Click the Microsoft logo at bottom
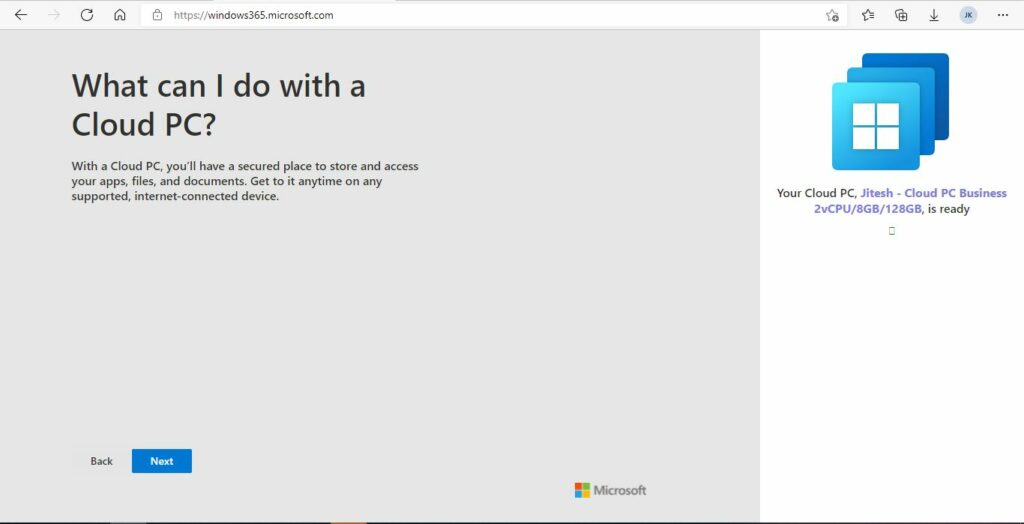This screenshot has height=524, width=1024. pyautogui.click(x=611, y=490)
